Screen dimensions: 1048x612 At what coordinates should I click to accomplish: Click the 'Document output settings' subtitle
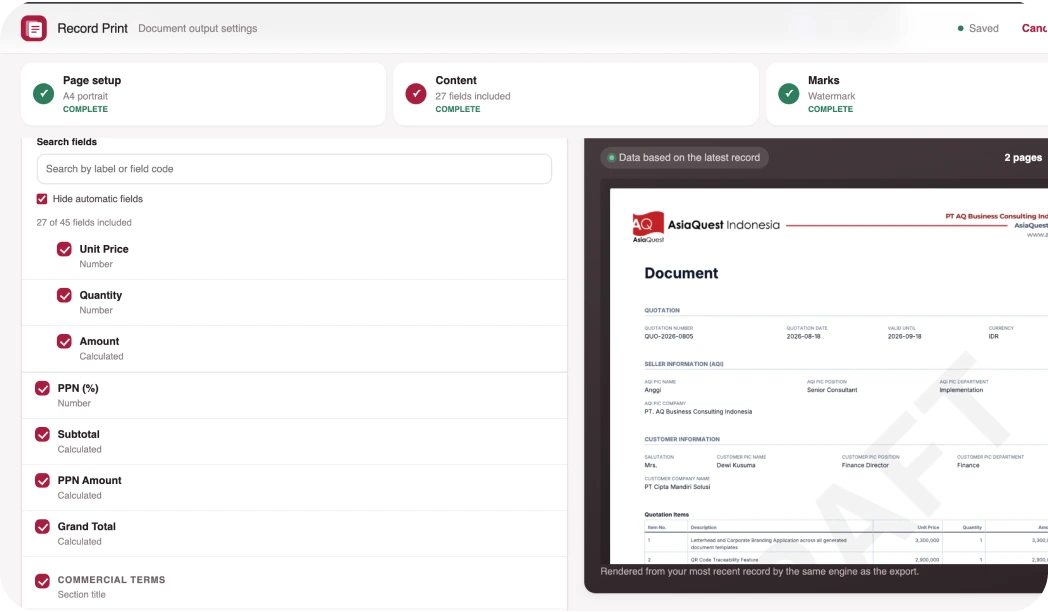point(198,29)
